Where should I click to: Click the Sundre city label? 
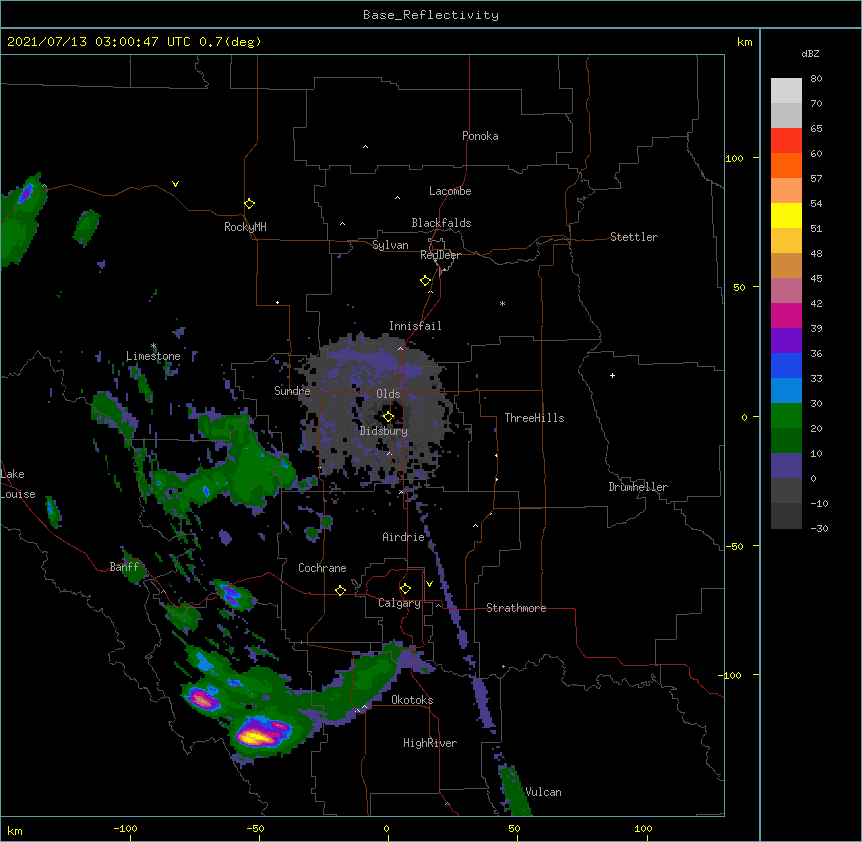(292, 391)
